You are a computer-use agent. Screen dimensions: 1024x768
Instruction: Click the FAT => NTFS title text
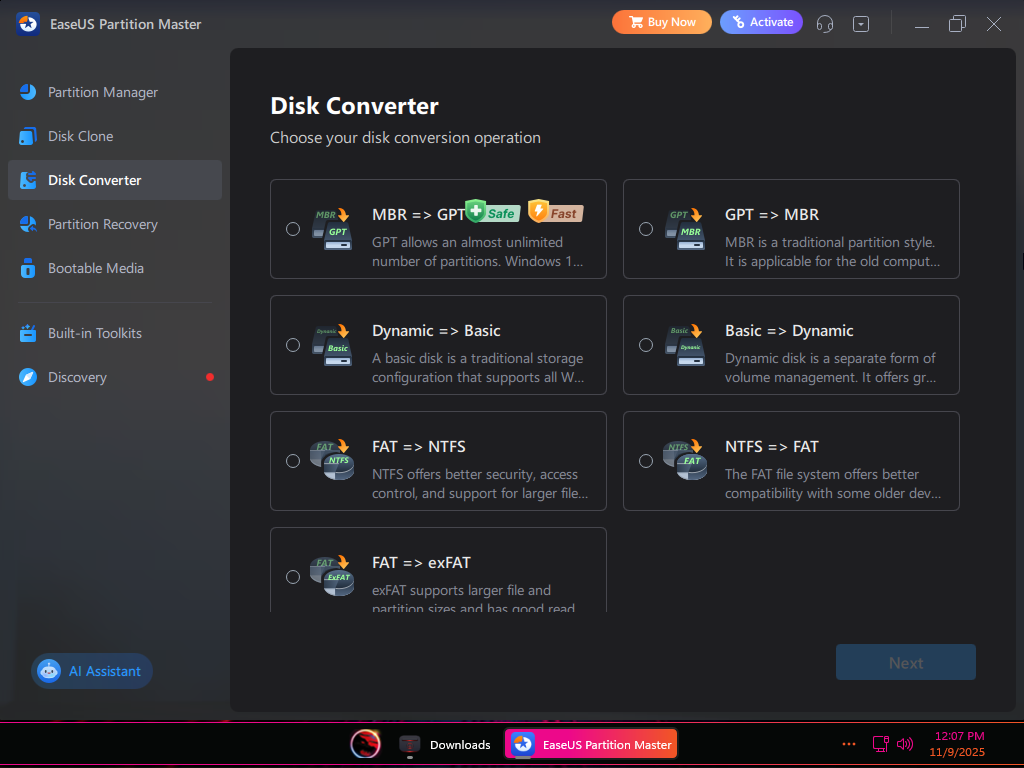[419, 447]
